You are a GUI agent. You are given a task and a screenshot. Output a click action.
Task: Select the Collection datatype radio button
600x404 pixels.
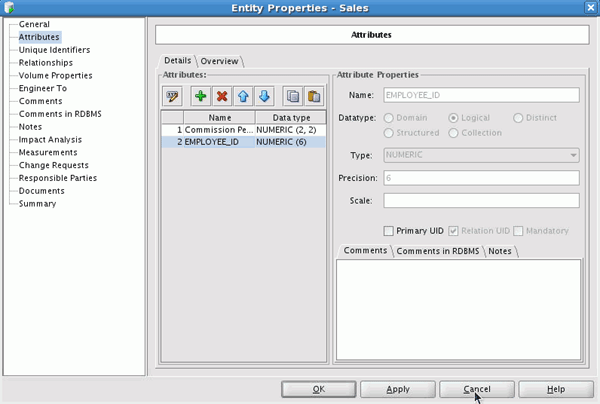pyautogui.click(x=453, y=133)
